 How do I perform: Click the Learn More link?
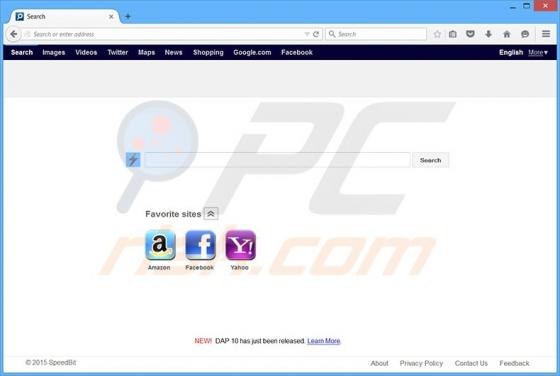[x=324, y=341]
